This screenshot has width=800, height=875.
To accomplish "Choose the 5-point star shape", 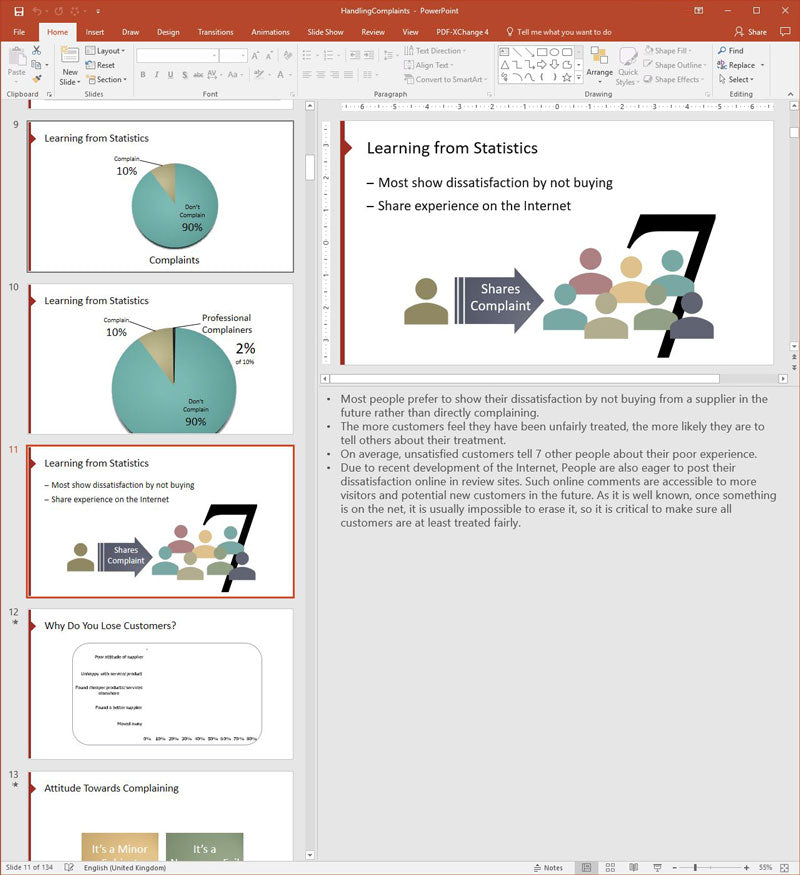I will pos(567,78).
